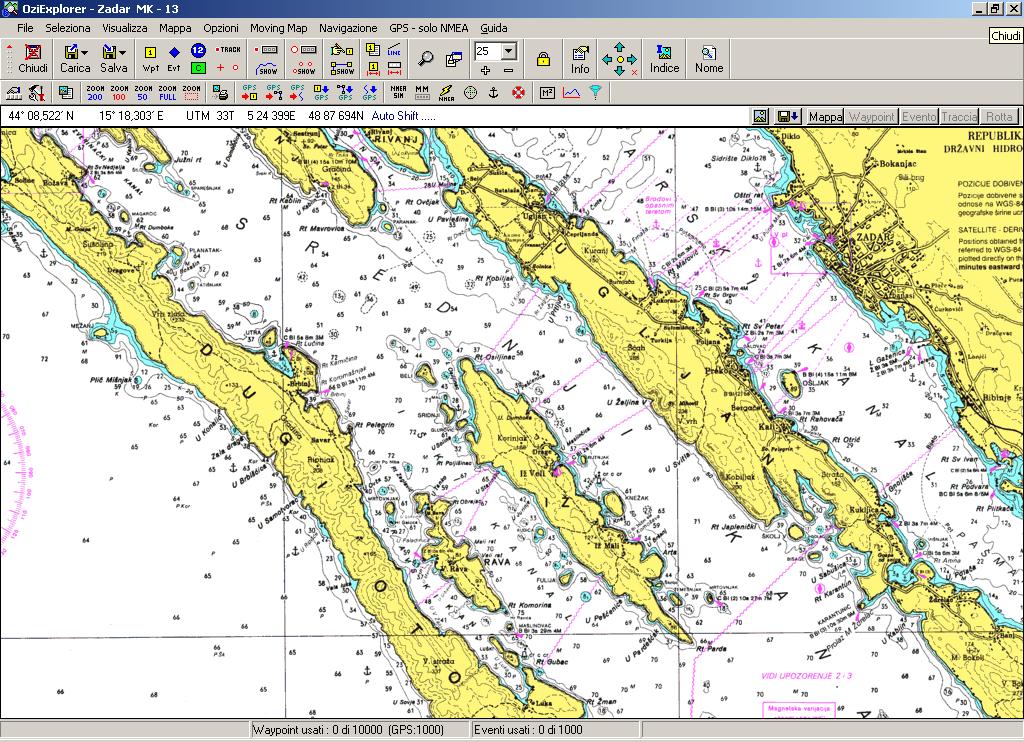Click the red circles SHOW toggle icon
Screen dimensions: 1024x742
[304, 67]
